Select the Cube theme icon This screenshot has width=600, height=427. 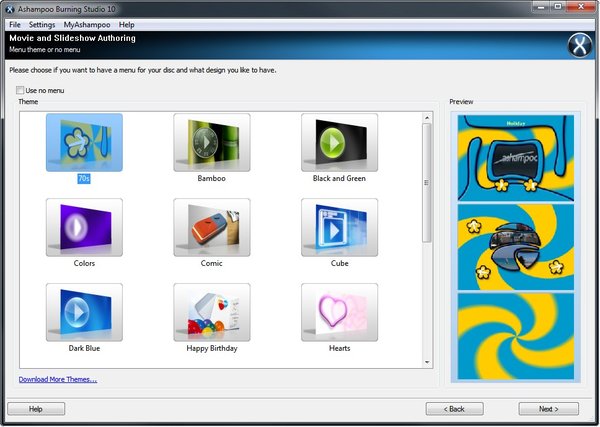pyautogui.click(x=339, y=227)
